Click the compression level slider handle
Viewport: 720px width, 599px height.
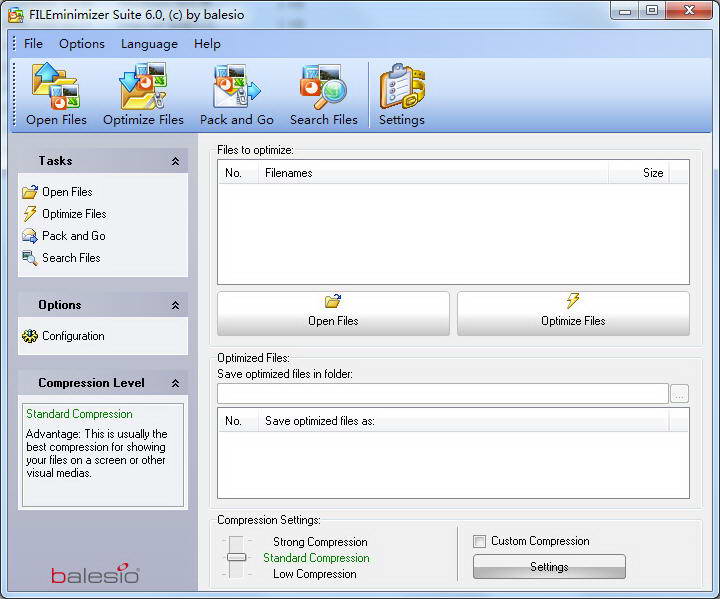pos(236,557)
